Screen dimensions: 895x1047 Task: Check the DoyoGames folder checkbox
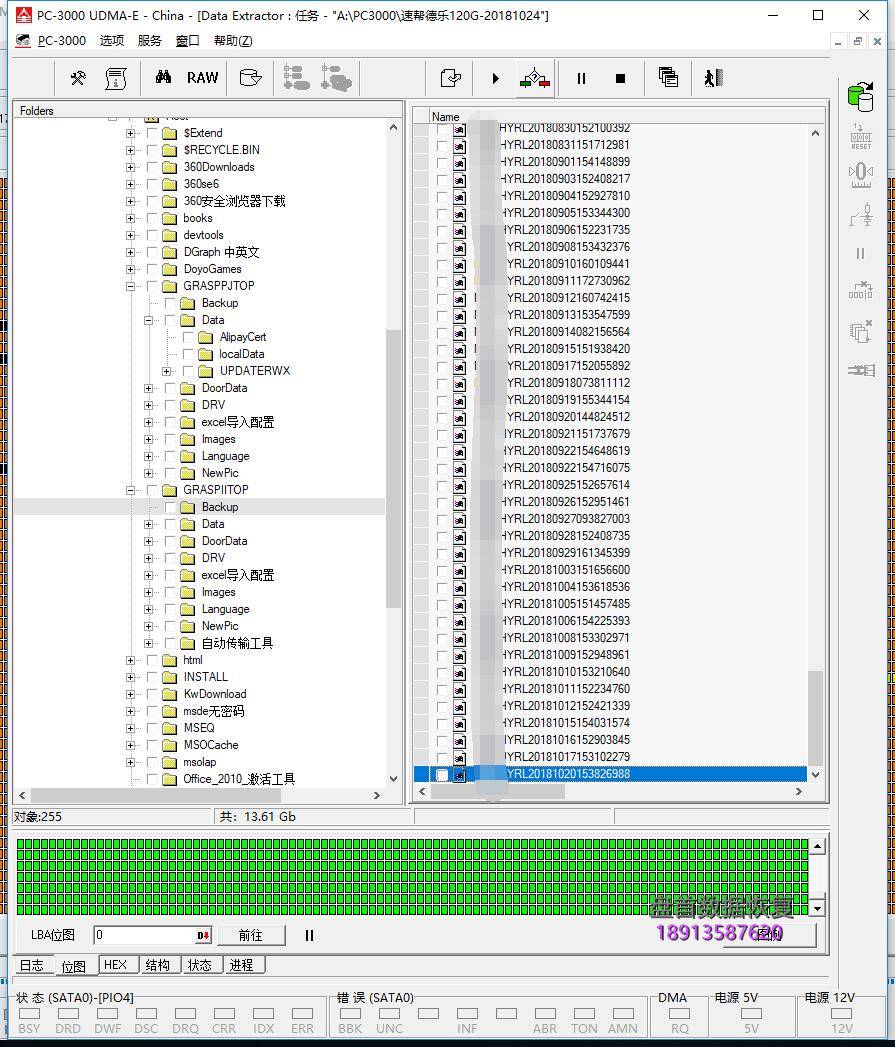coord(152,269)
